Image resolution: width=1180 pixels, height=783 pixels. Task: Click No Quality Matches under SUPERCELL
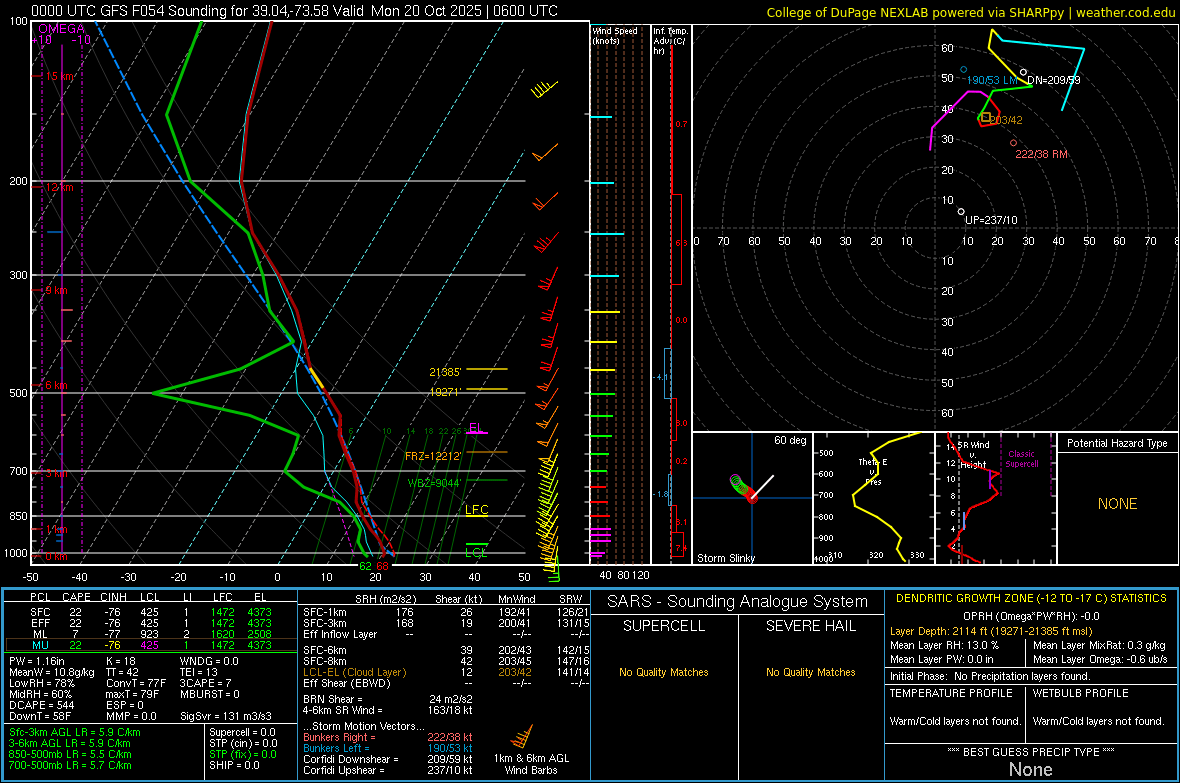click(664, 672)
